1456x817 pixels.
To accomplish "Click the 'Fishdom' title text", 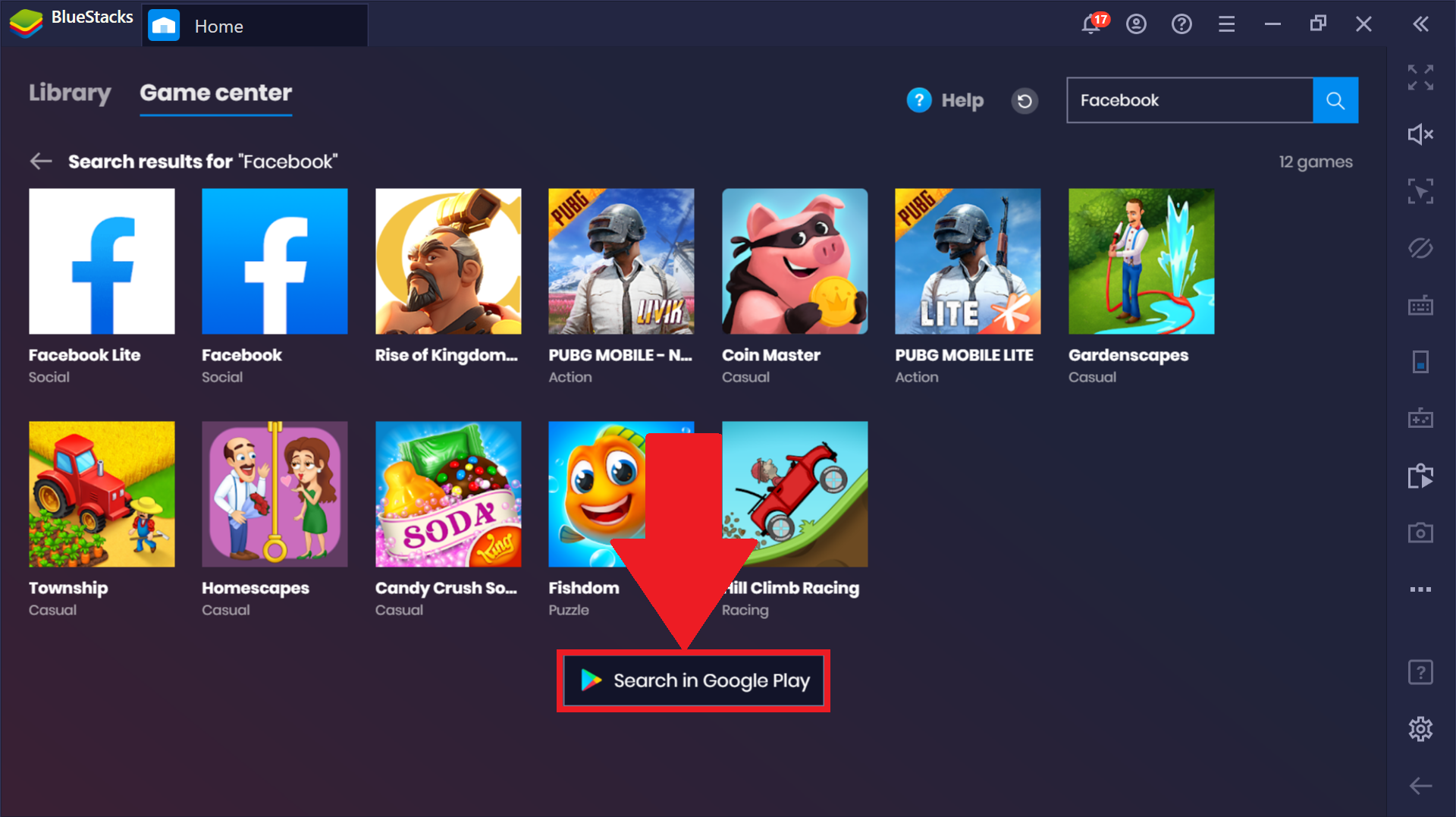I will click(584, 588).
